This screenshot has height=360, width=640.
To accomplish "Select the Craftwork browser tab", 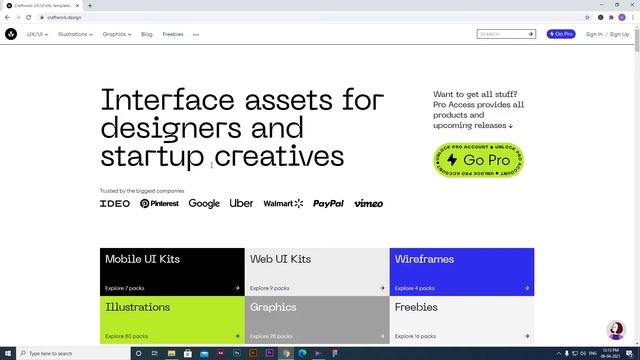I will point(42,6).
